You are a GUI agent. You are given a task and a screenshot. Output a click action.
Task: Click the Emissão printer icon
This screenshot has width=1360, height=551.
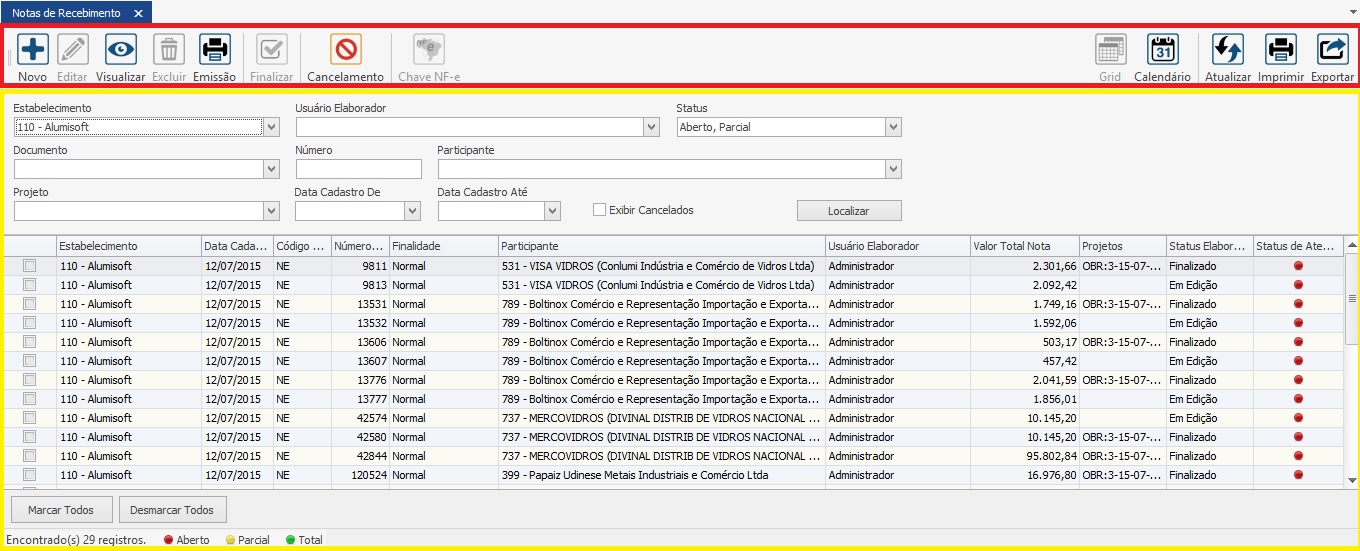coord(215,49)
